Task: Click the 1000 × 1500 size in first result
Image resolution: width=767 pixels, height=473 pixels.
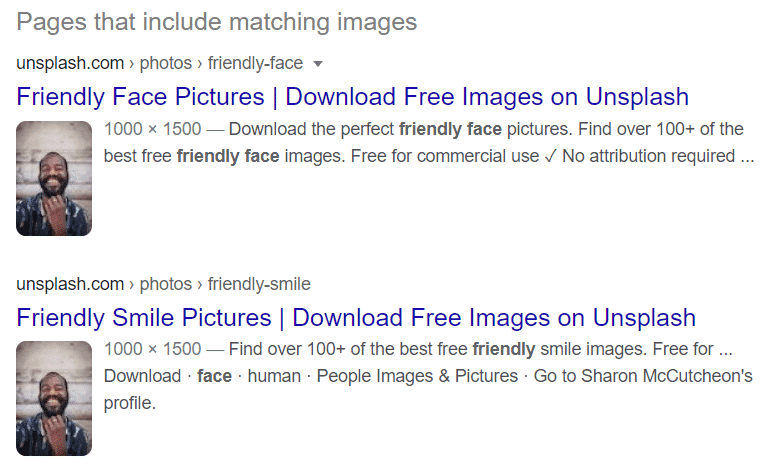Action: point(153,129)
